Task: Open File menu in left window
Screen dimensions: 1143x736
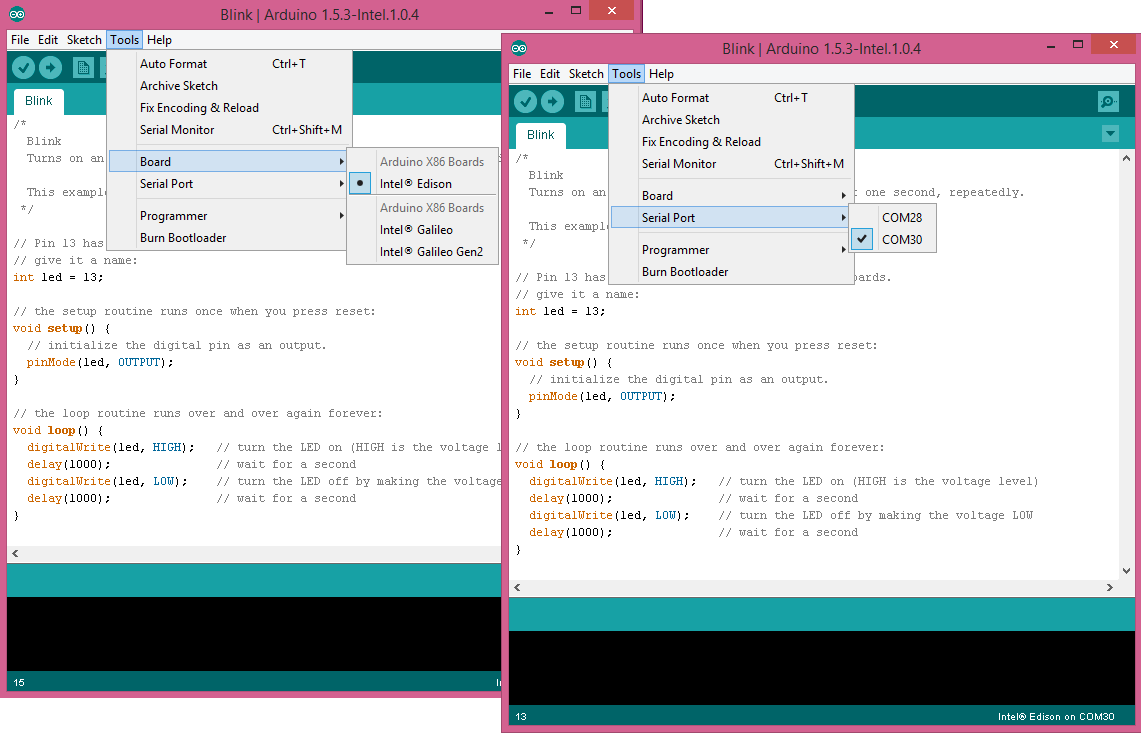Action: click(20, 39)
